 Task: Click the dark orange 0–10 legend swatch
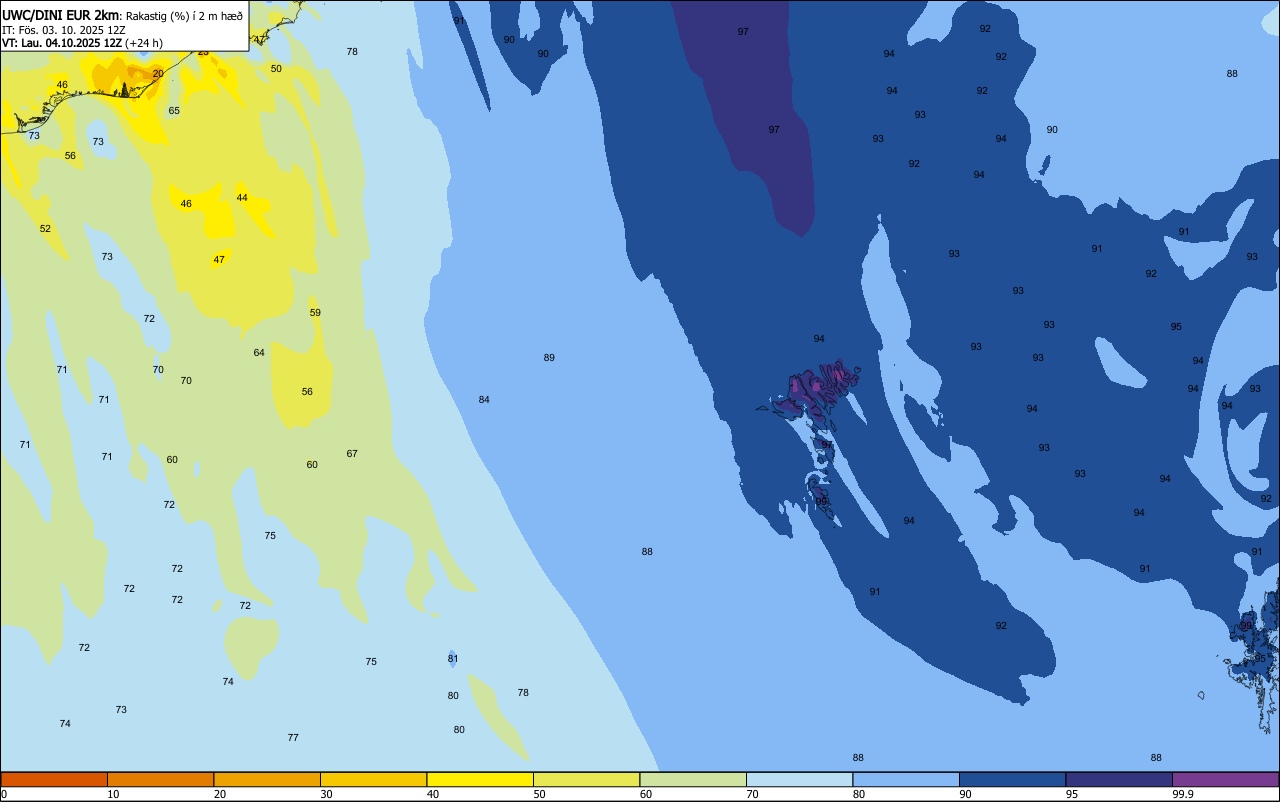coord(54,780)
